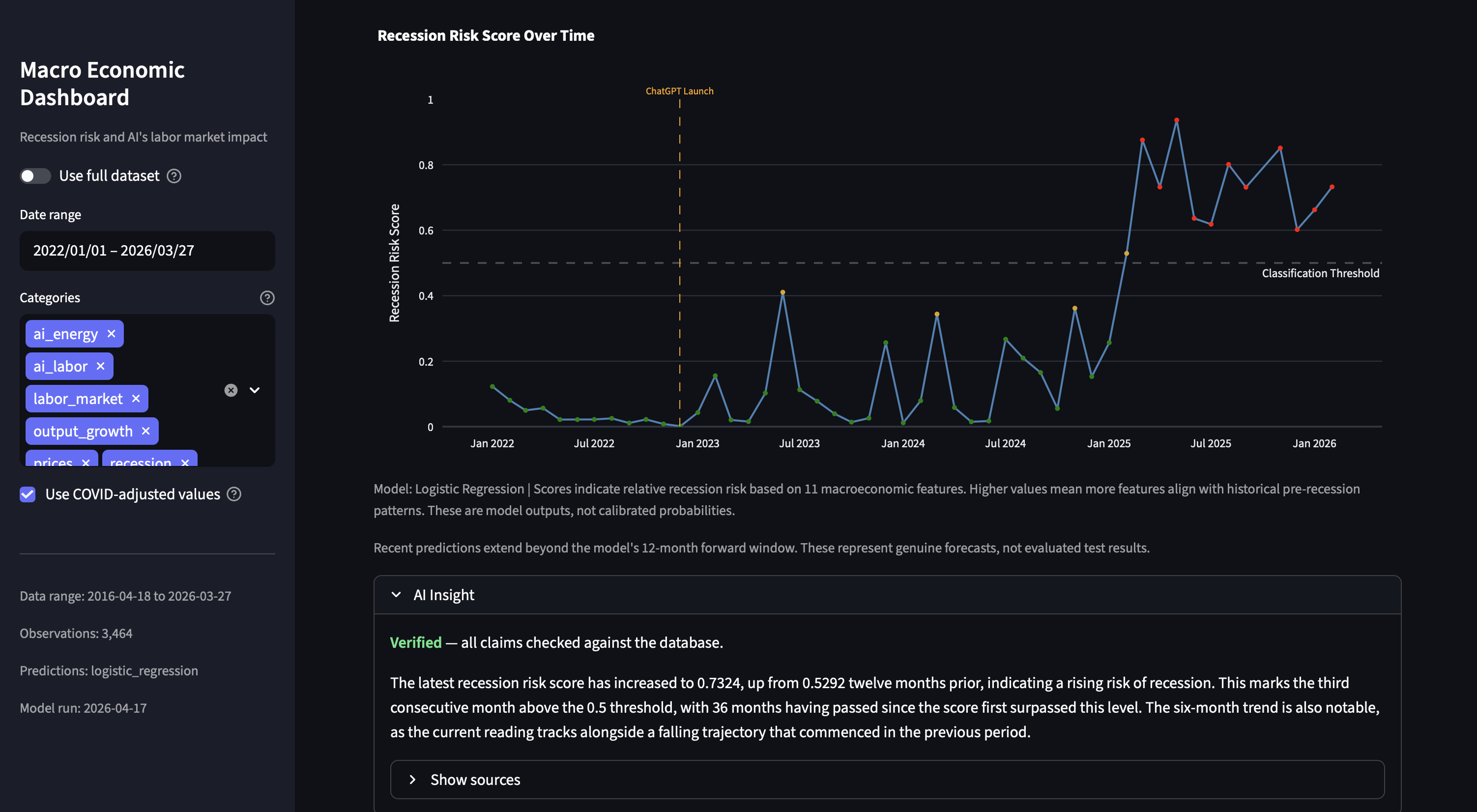
Task: Open the Categories dropdown arrow
Action: (255, 390)
